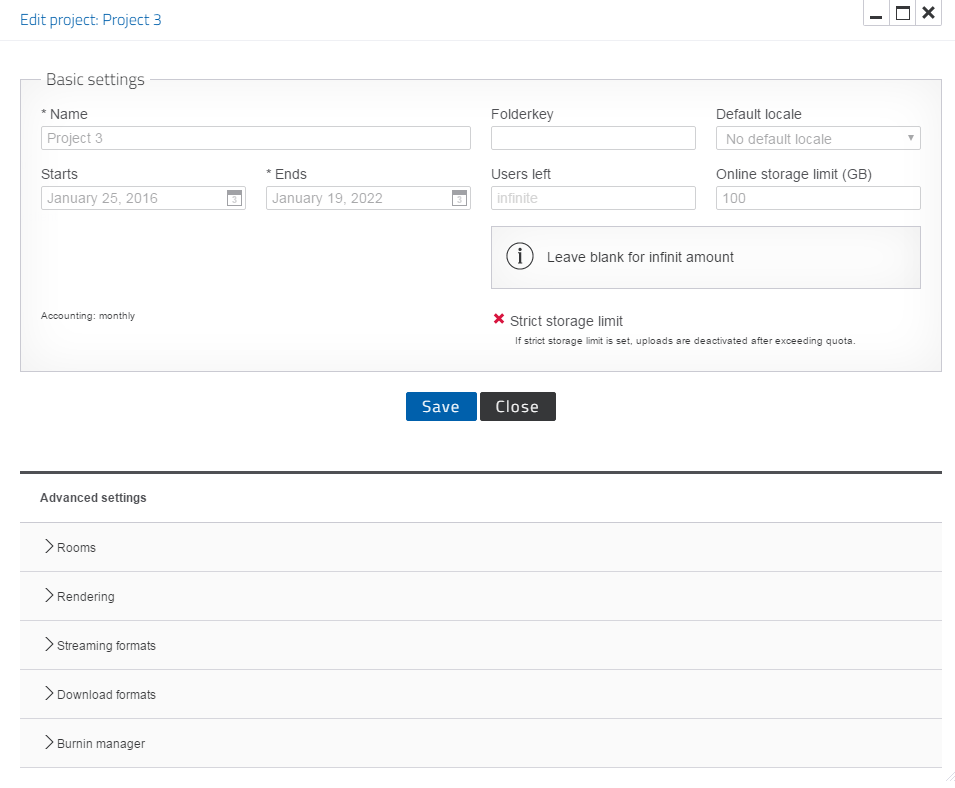Expand the Download formats section
Viewport: 955px width, 788px height.
pos(481,694)
